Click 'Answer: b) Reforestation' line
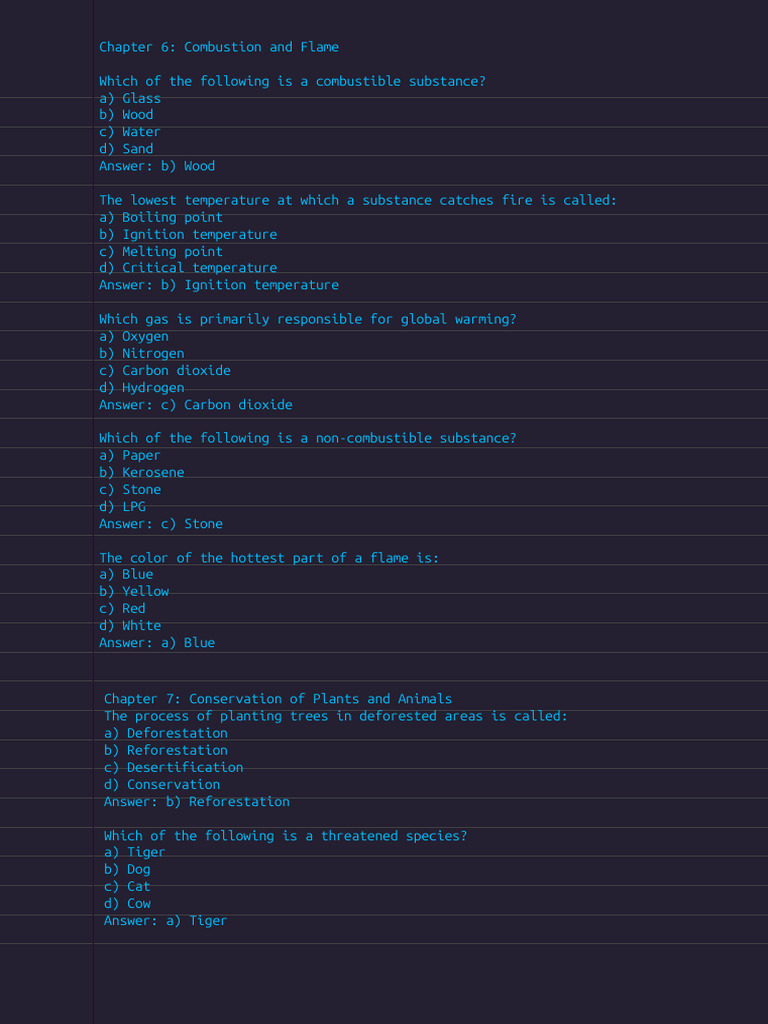Image resolution: width=768 pixels, height=1024 pixels. click(197, 801)
